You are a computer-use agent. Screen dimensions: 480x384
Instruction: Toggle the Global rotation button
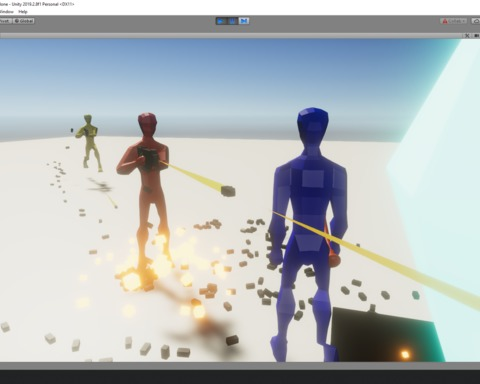(x=24, y=21)
